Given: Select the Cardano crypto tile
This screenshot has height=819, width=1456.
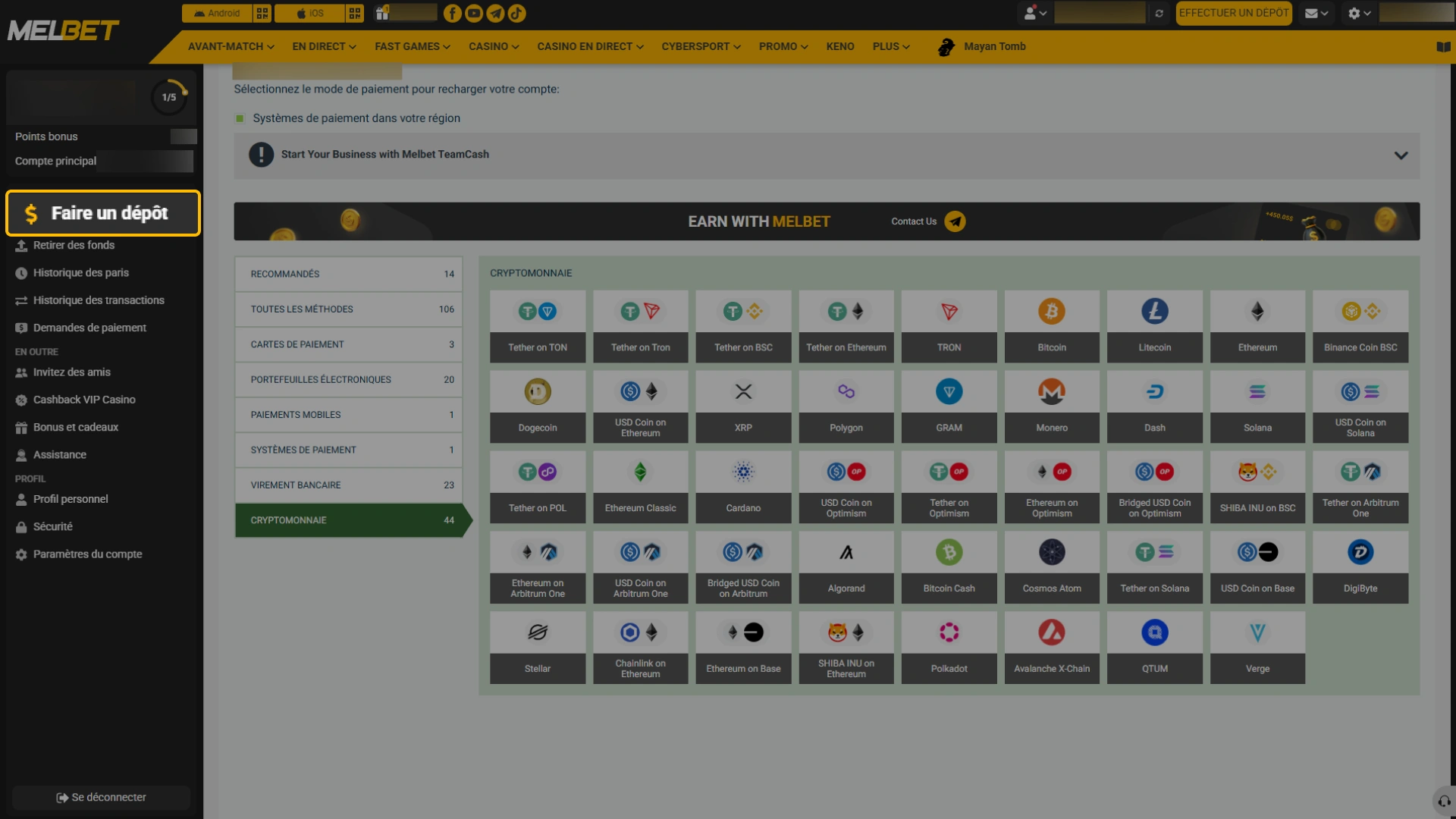Looking at the screenshot, I should 743,487.
